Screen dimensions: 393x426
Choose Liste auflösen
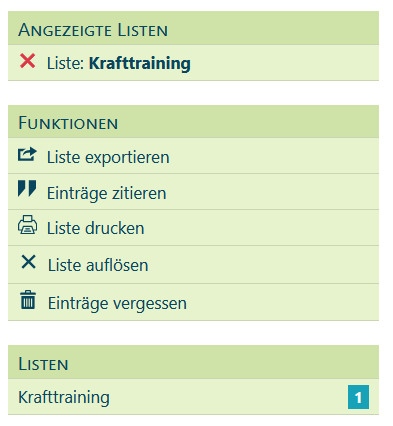(x=98, y=265)
